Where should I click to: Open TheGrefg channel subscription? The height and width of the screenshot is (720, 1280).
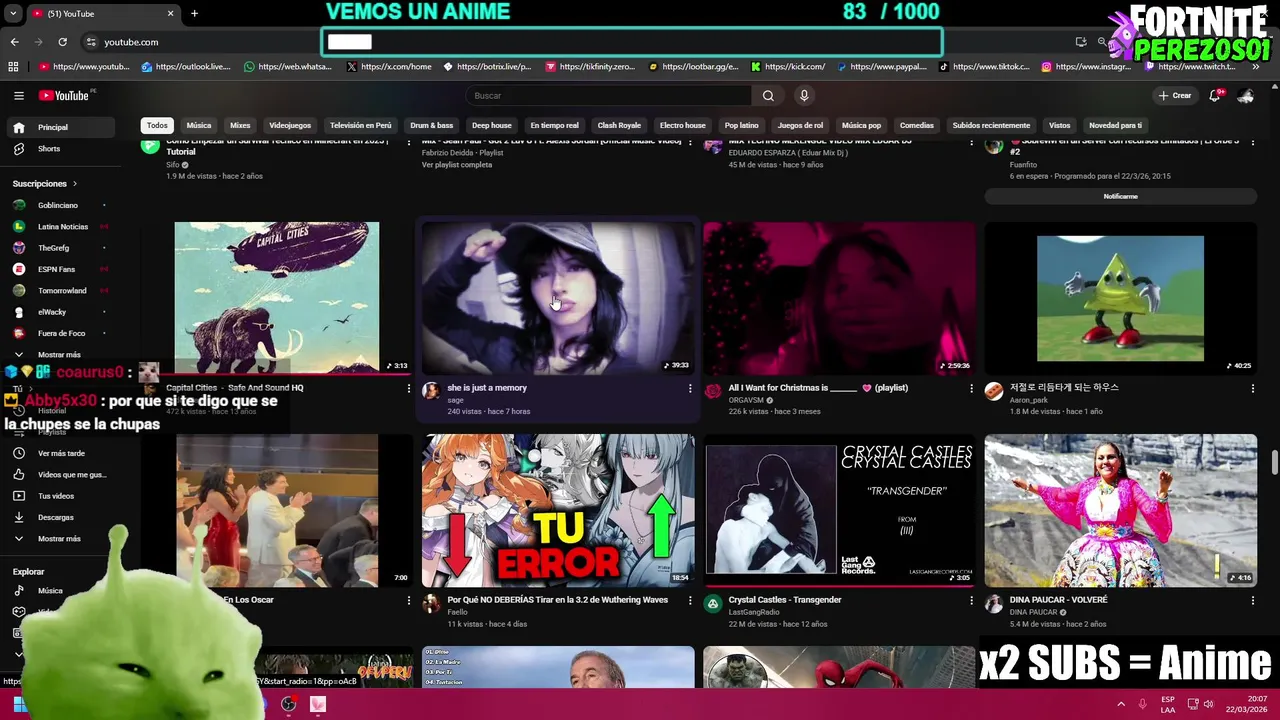coord(54,248)
